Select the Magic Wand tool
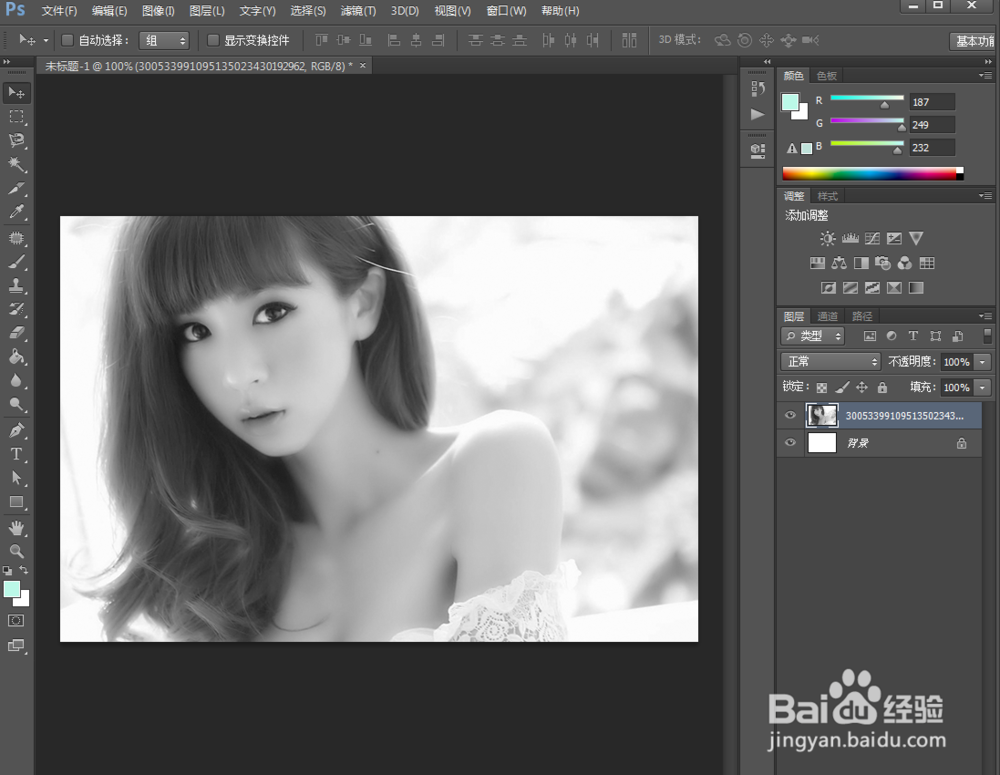The image size is (1000, 775). [x=17, y=165]
